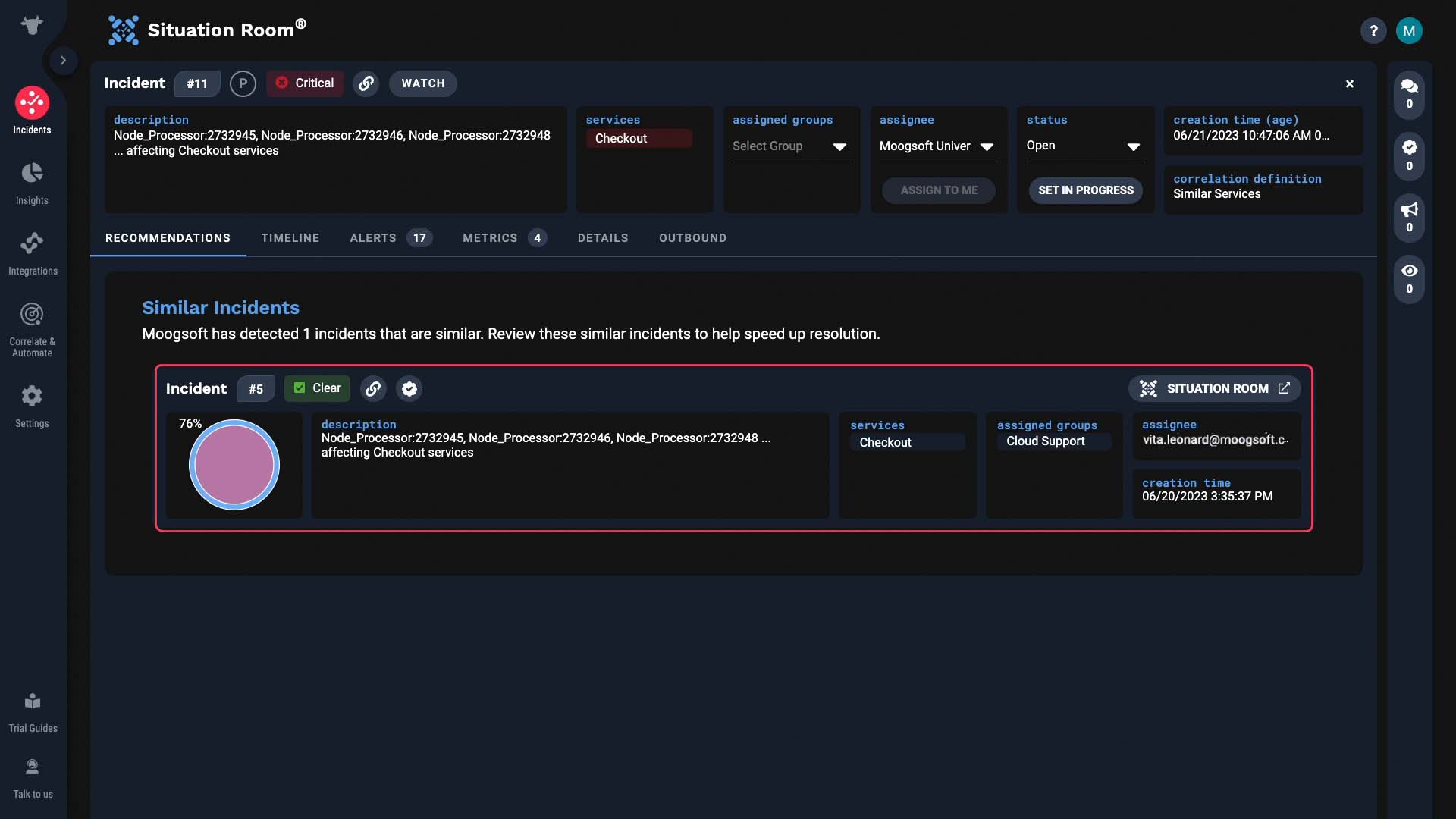Copy link for similar incident #5
This screenshot has width=1456, height=819.
[372, 389]
